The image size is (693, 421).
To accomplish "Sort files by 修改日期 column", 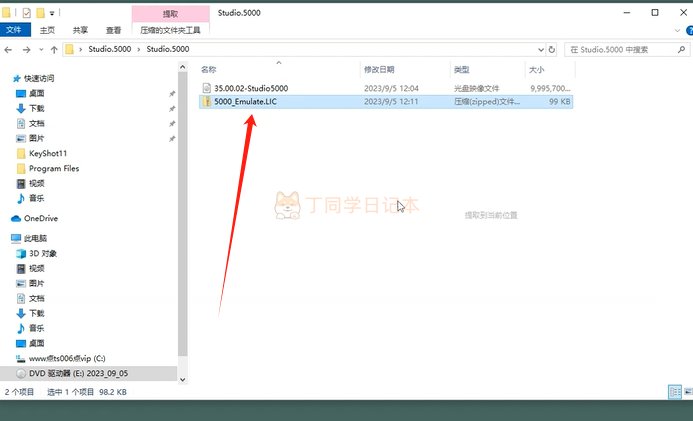I will (379, 69).
